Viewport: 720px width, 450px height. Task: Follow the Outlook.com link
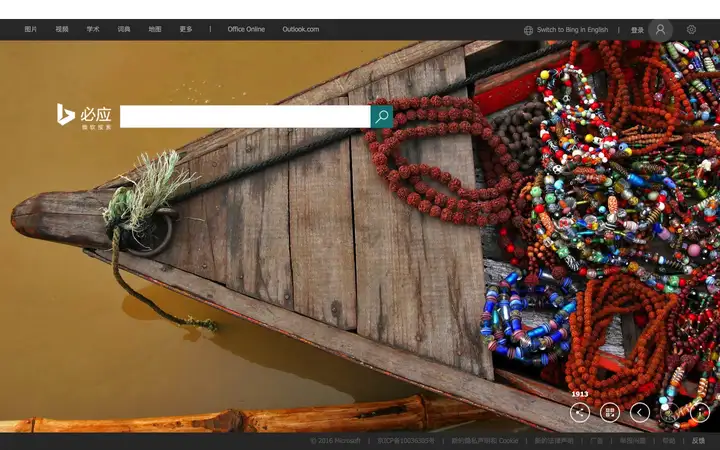point(301,29)
